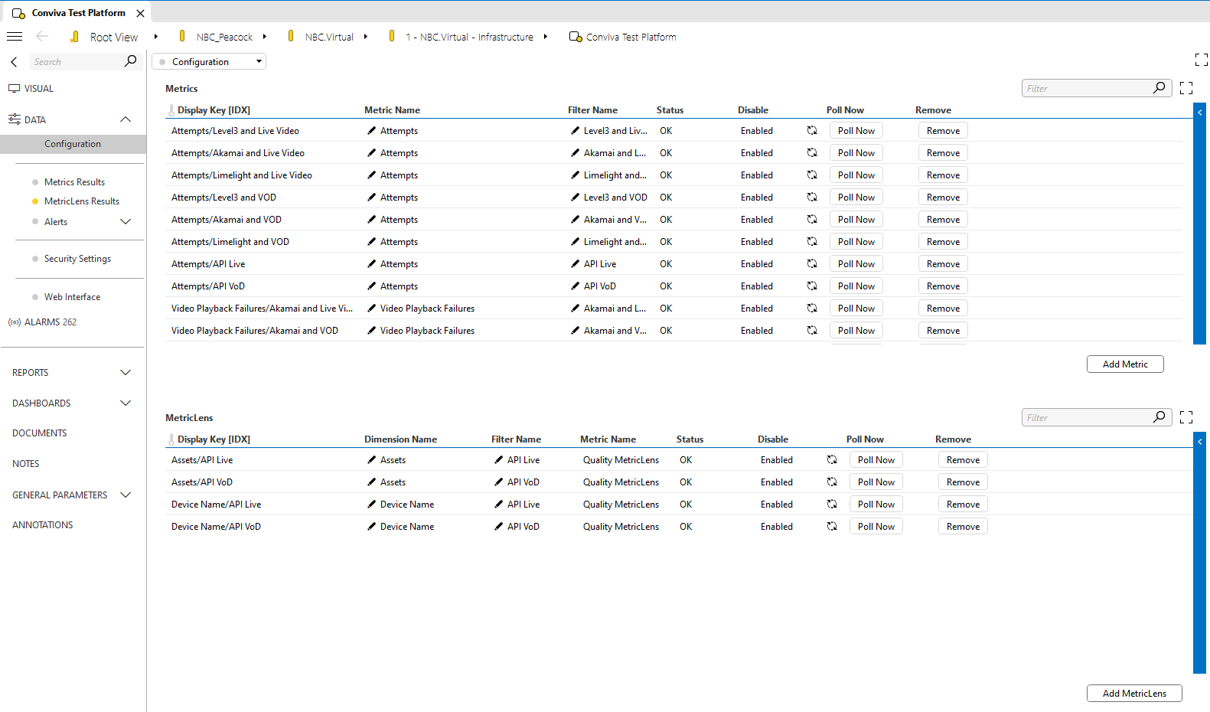This screenshot has width=1210, height=712.
Task: Click the Add MetricLens button
Action: coord(1134,693)
